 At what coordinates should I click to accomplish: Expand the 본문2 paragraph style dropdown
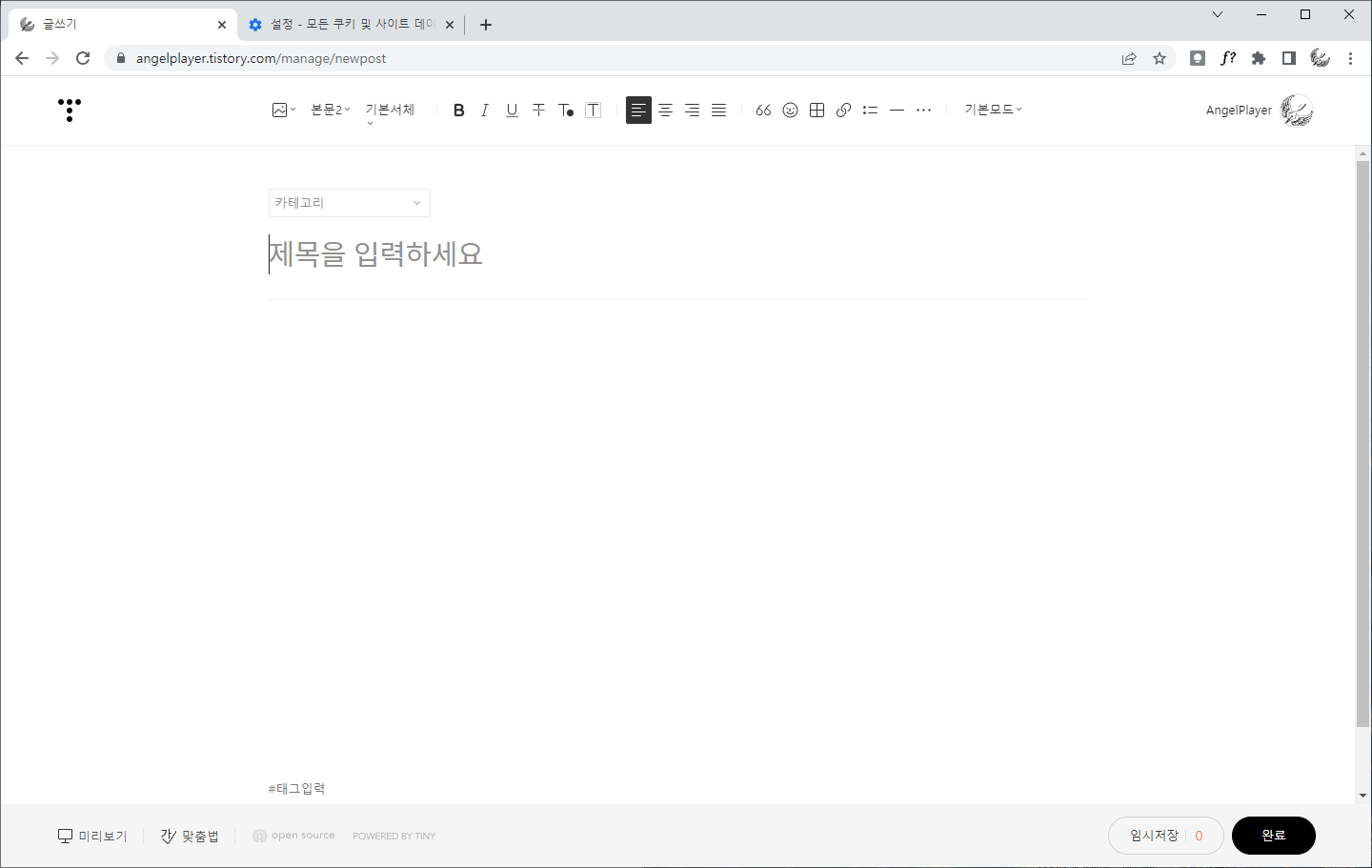tap(330, 110)
